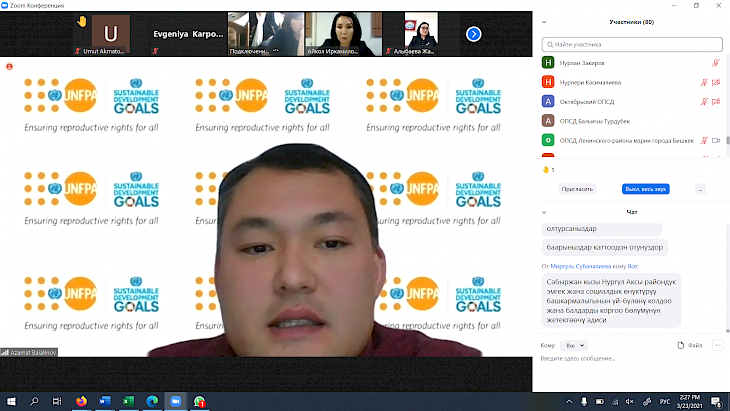This screenshot has width=730, height=411.
Task: Open the Windows Start menu
Action: tap(11, 401)
